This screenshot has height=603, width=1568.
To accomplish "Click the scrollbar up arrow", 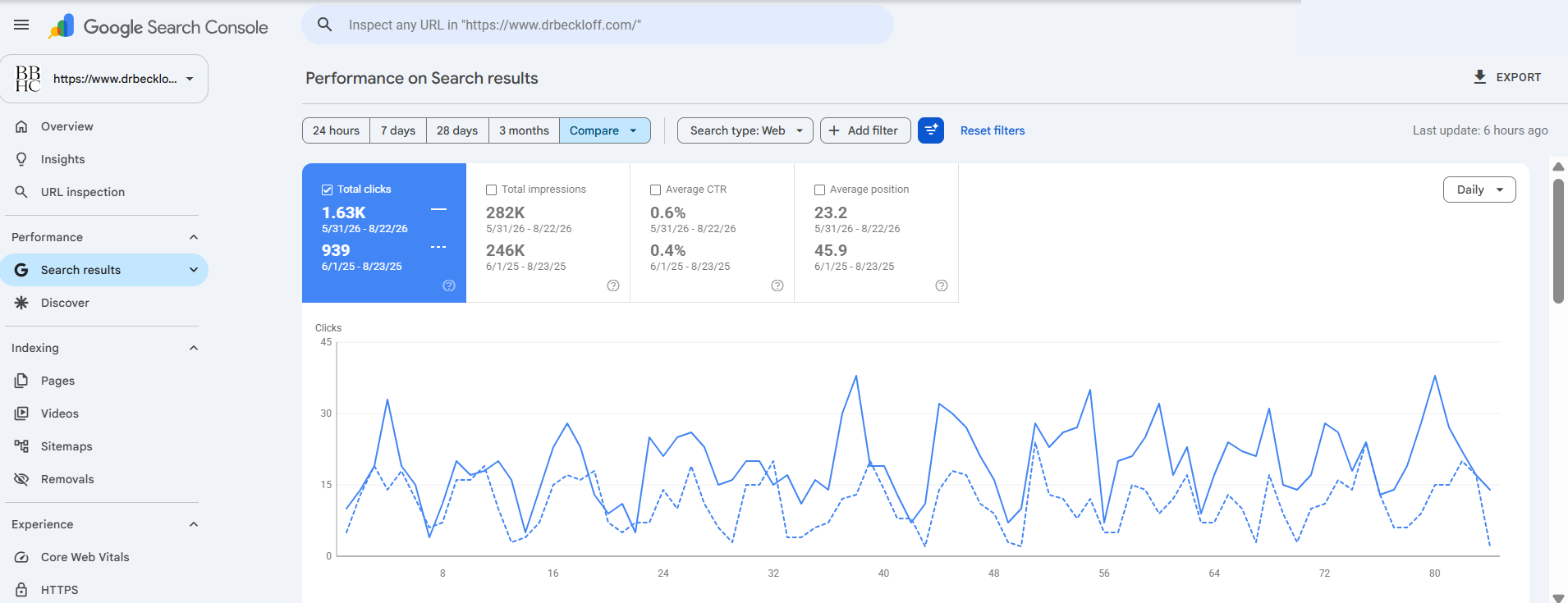I will click(1558, 167).
